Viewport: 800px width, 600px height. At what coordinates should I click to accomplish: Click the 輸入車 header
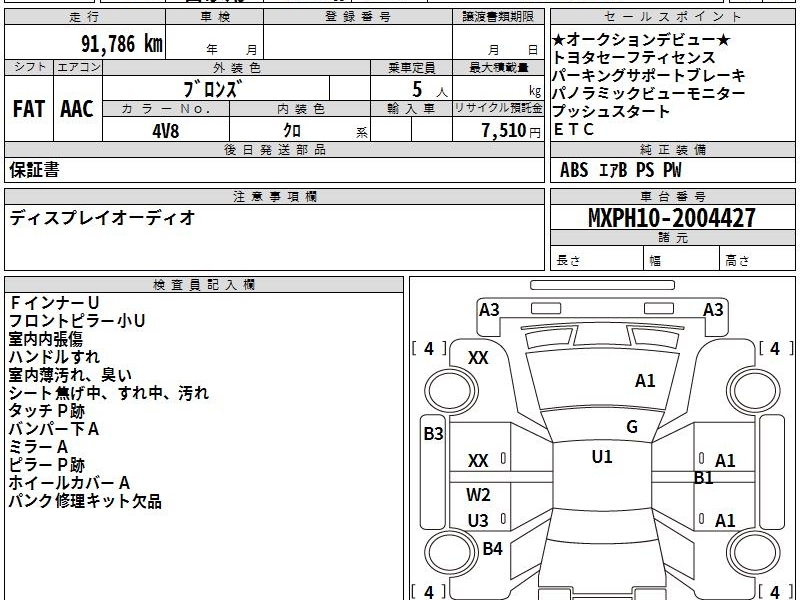411,109
